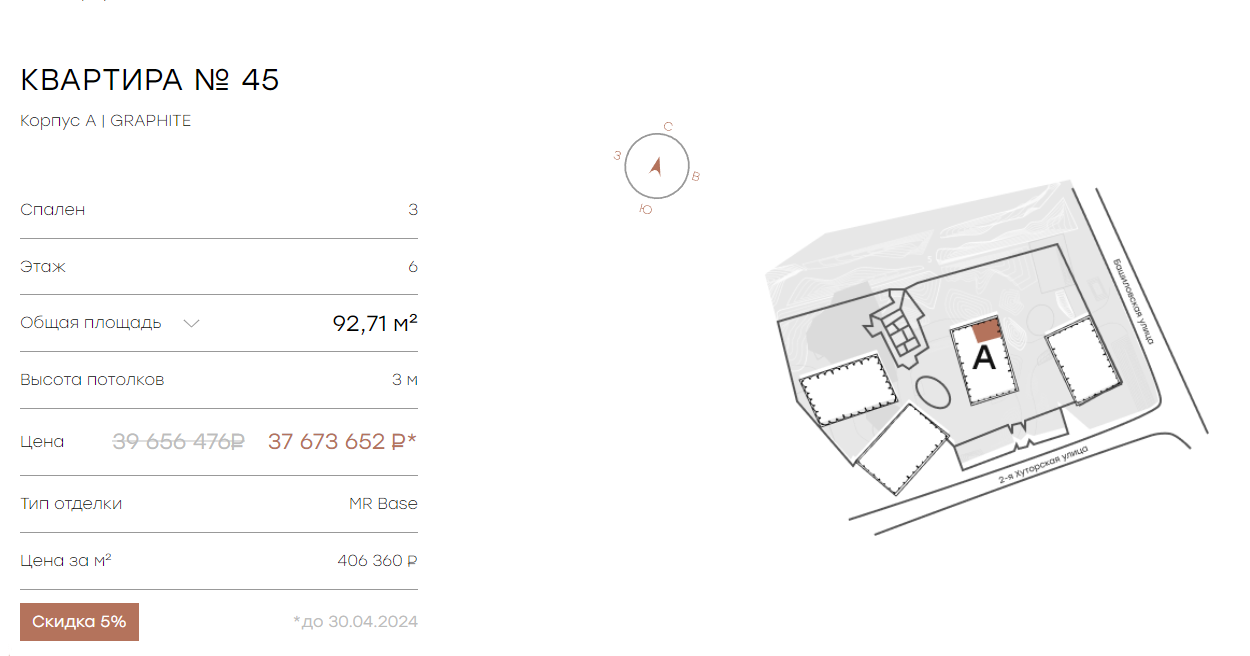The image size is (1250, 656).
Task: Click the diagonal building at bottom-left of the plan
Action: (902, 449)
